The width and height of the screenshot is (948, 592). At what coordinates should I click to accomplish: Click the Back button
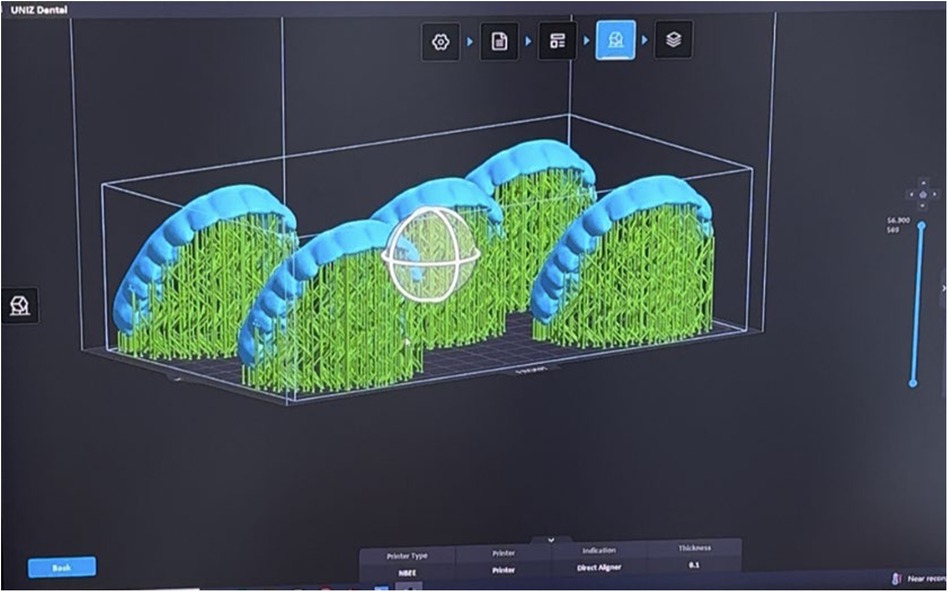62,567
